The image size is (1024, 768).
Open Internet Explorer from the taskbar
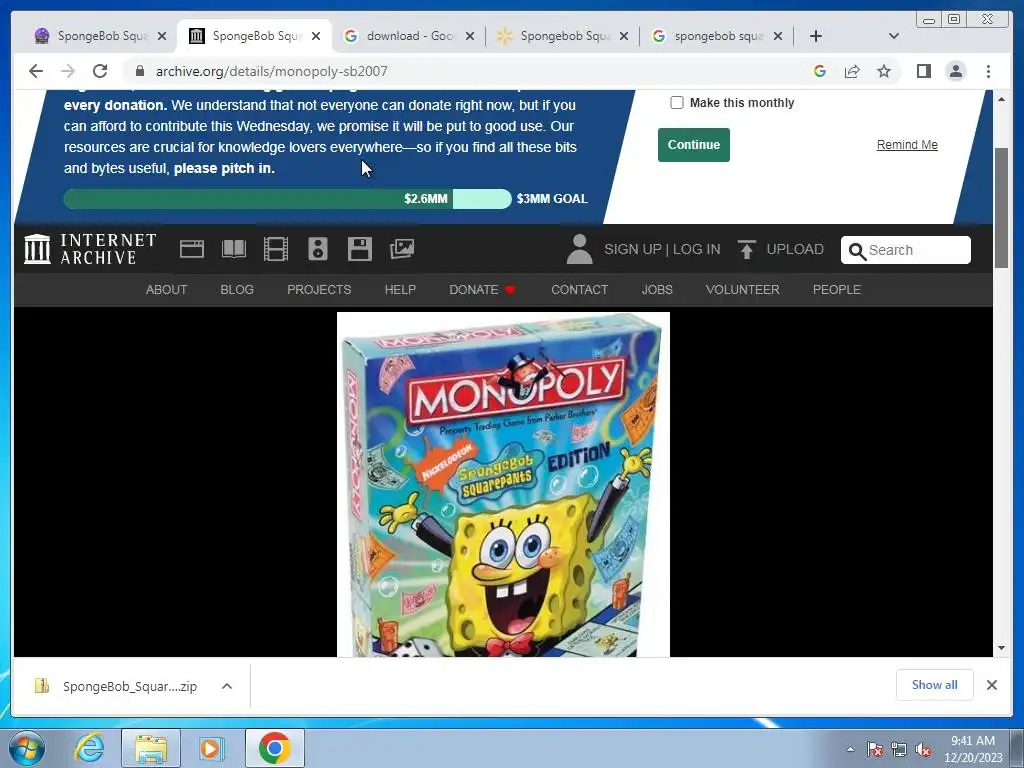tap(89, 748)
